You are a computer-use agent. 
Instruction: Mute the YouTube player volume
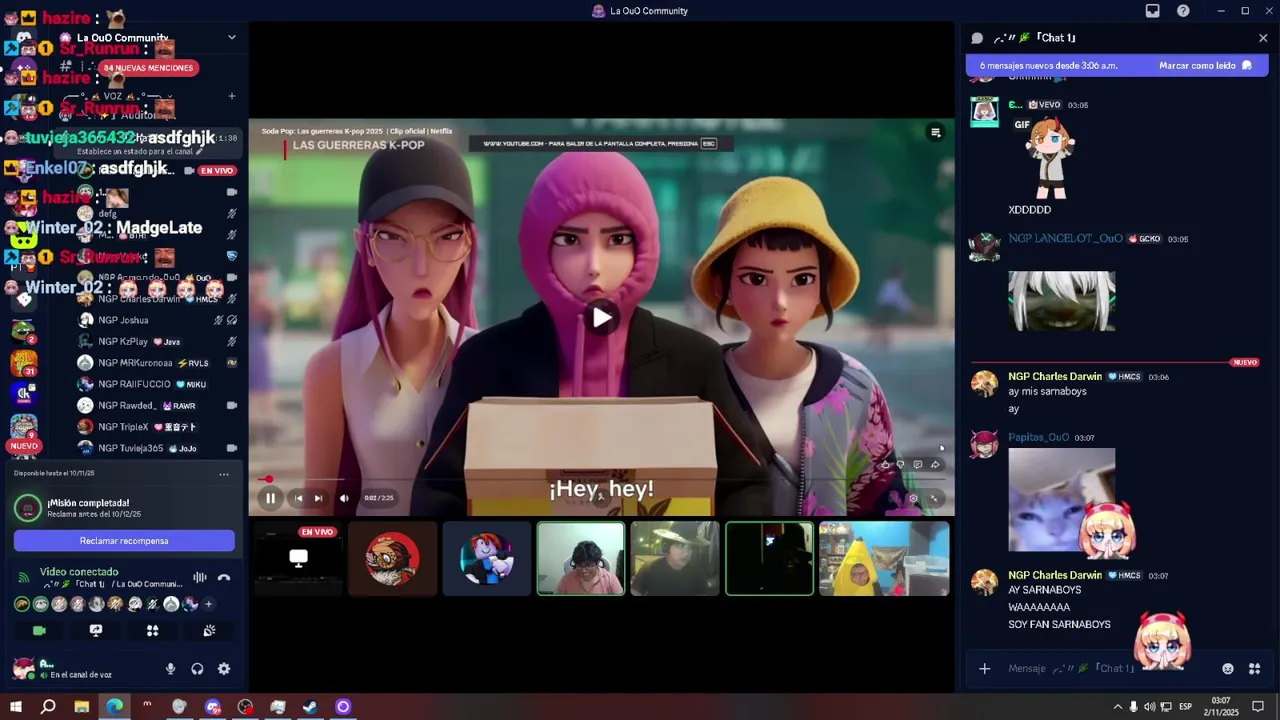pyautogui.click(x=344, y=498)
